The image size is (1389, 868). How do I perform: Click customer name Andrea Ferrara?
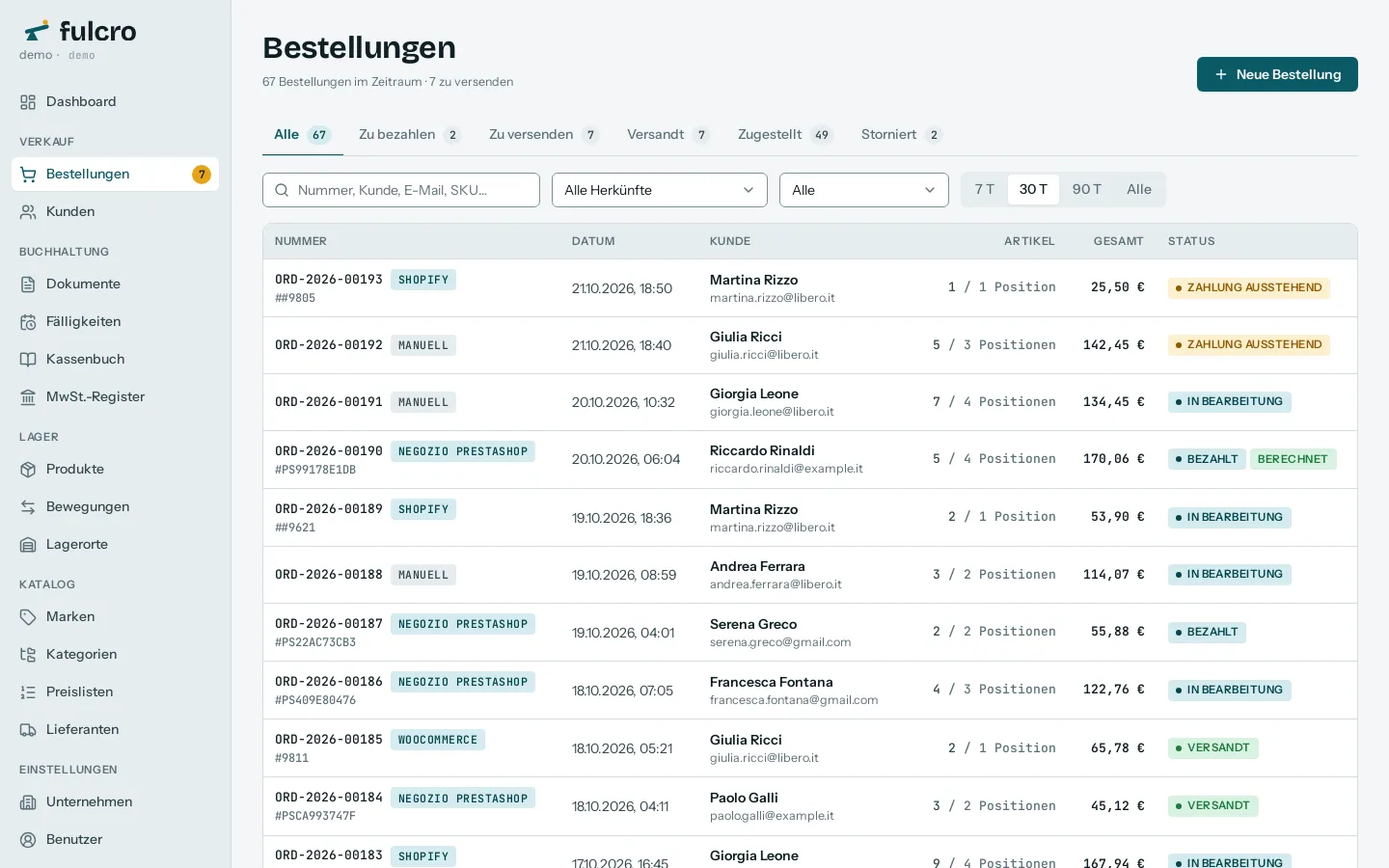pos(757,566)
